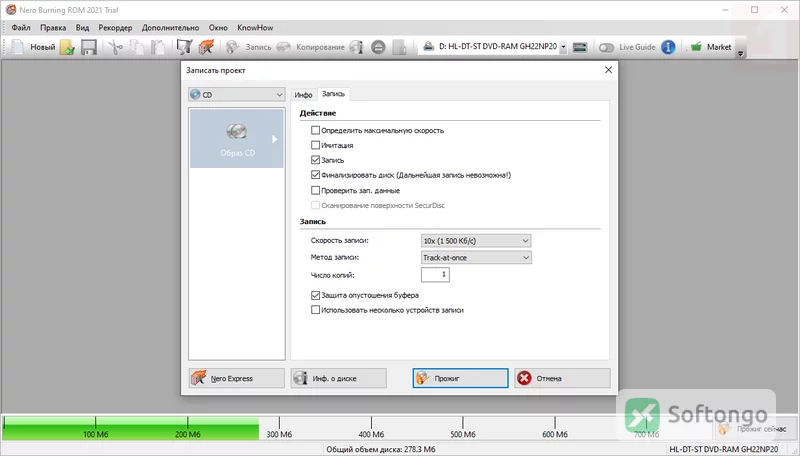Click the choose recorder icon

(580, 47)
